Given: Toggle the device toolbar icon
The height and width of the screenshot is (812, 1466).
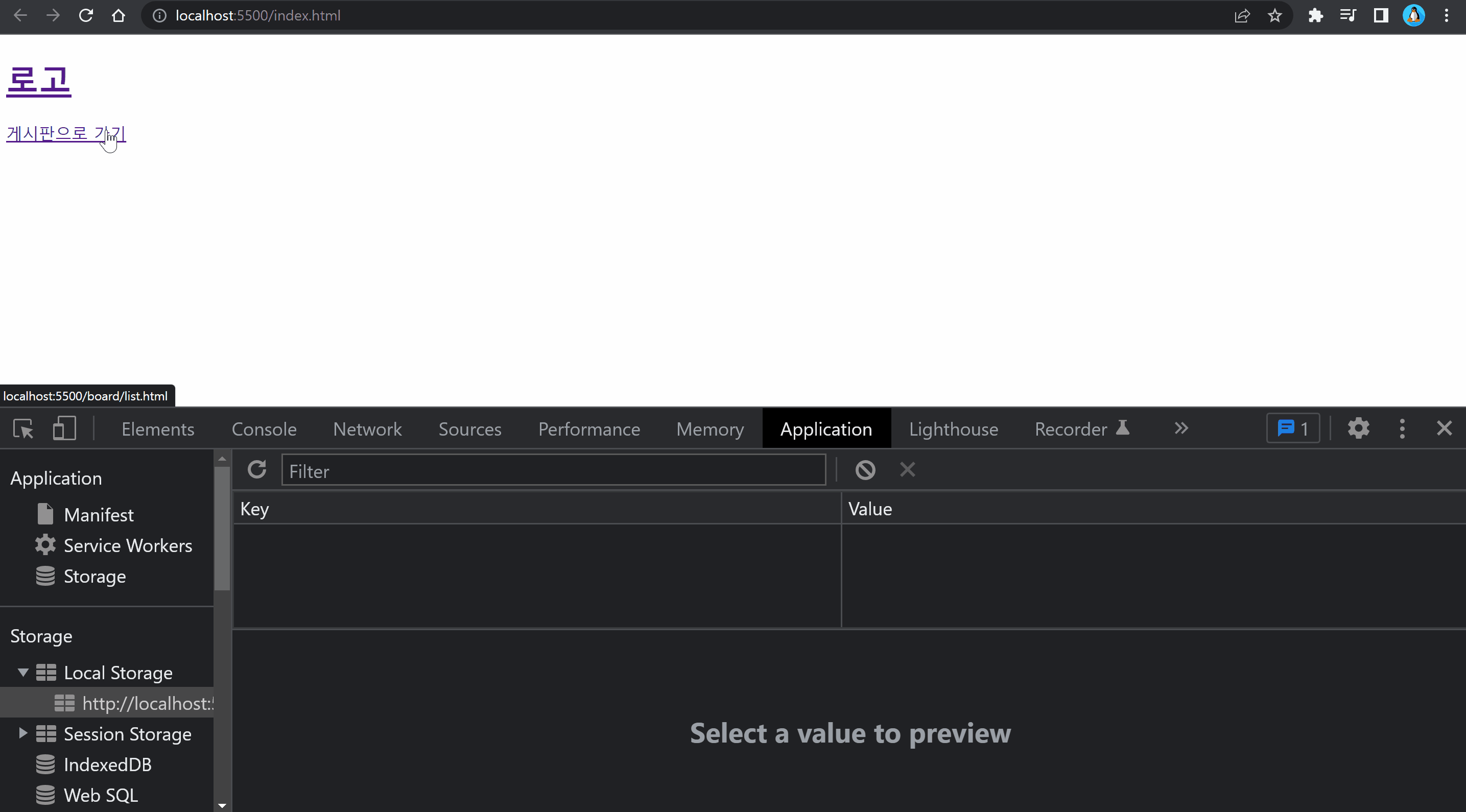Looking at the screenshot, I should coord(64,428).
